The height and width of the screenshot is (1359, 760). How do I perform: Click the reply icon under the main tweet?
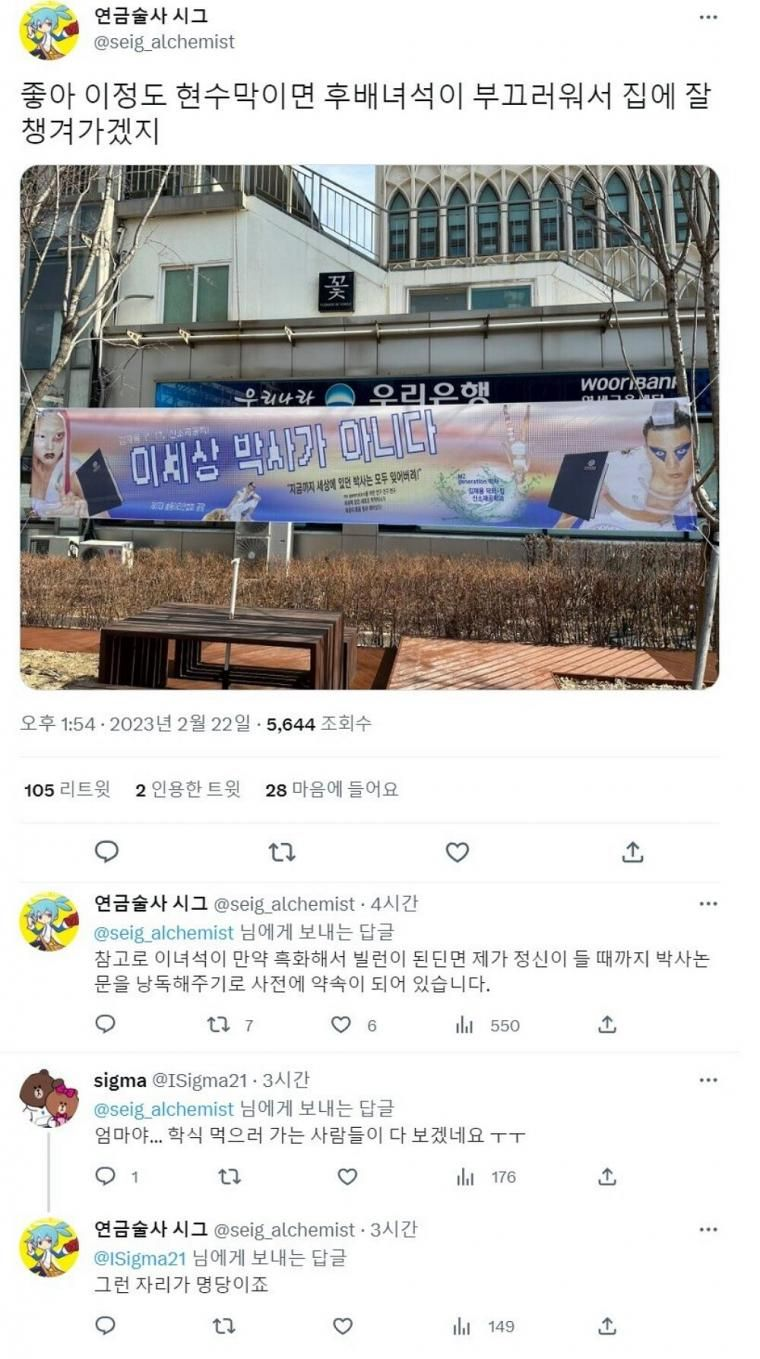pos(106,852)
